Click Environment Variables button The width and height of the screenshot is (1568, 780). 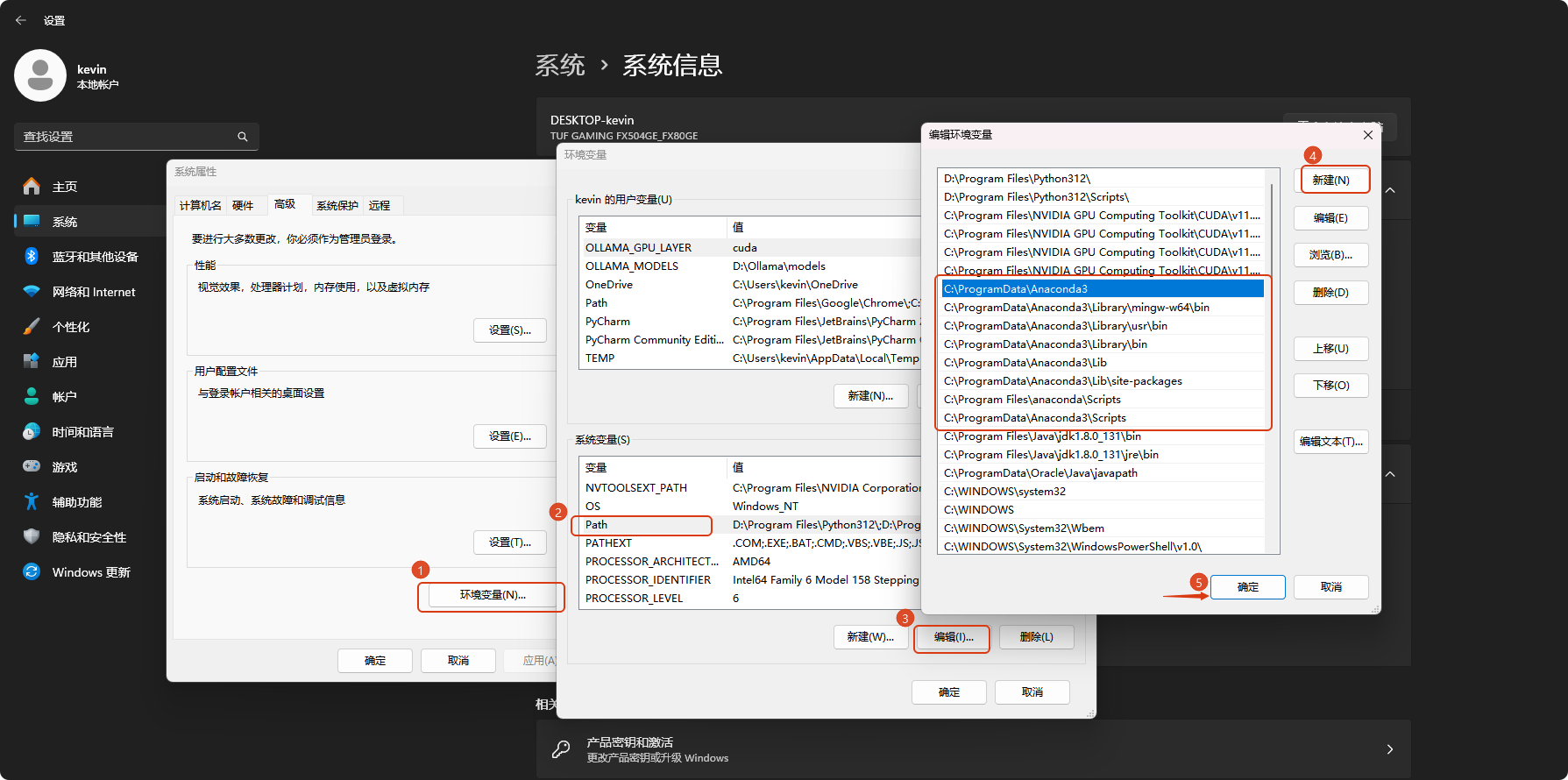pos(493,595)
